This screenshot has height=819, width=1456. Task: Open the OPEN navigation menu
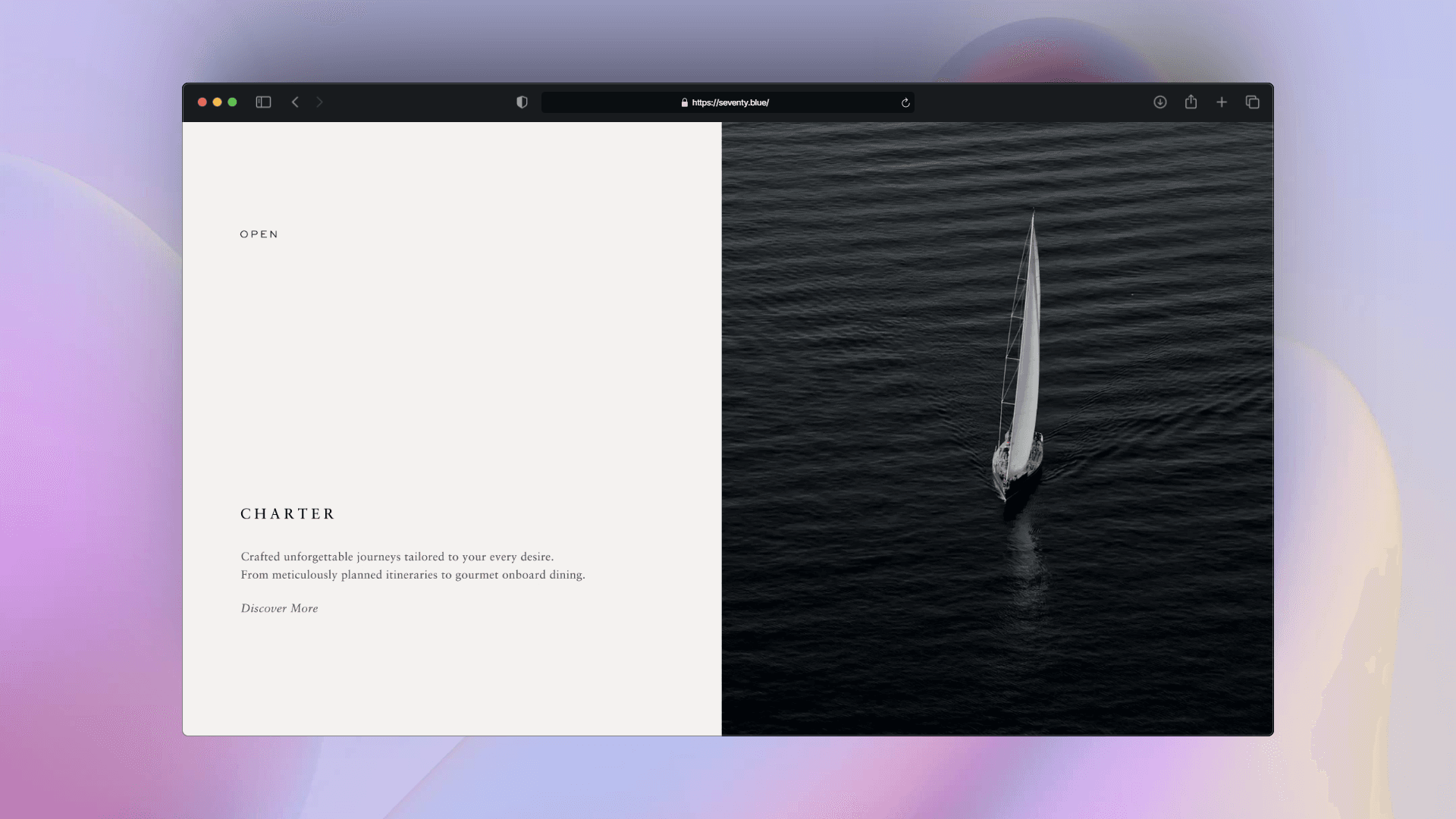[259, 234]
